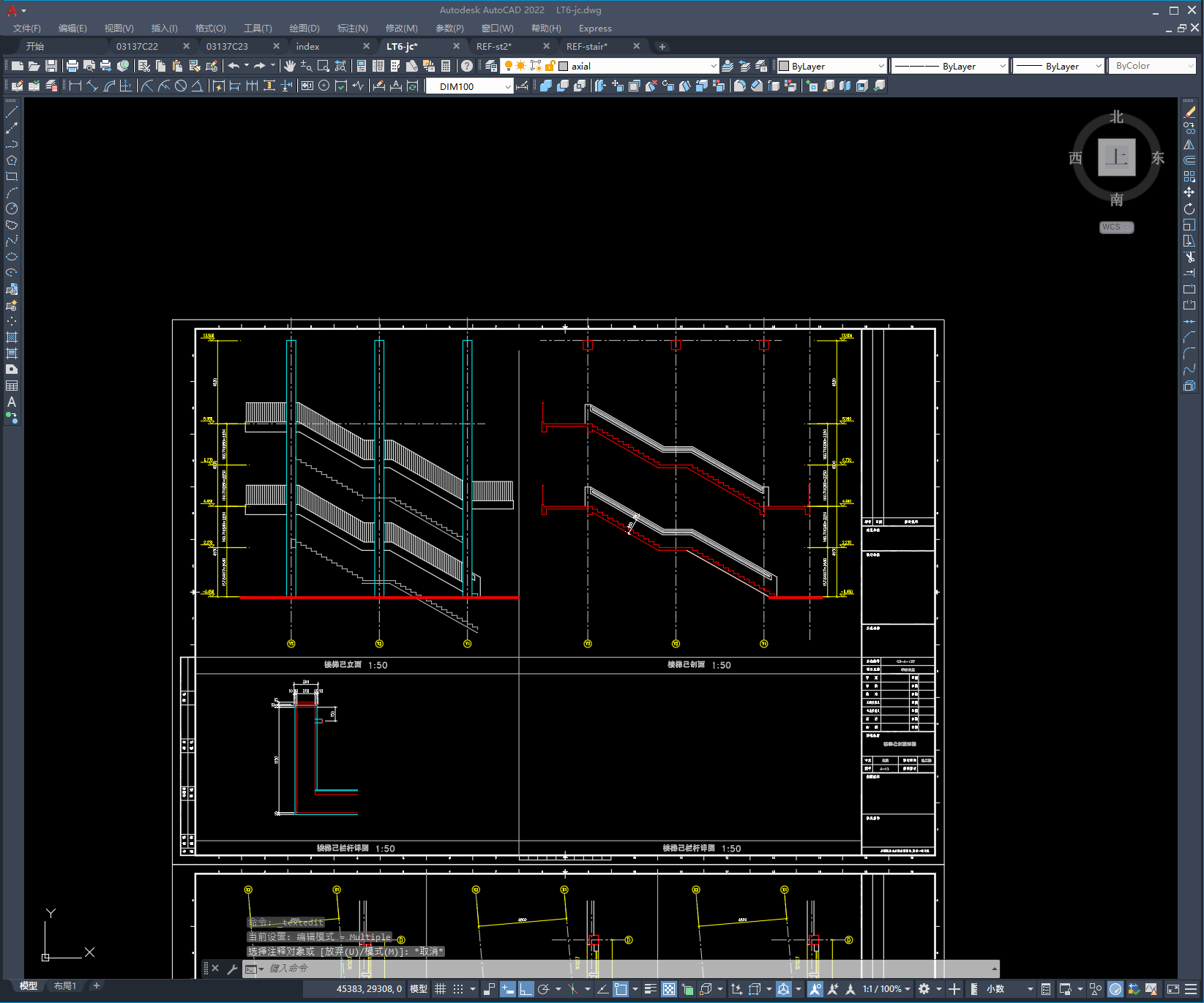Switch to the index drawing tab
Viewport: 1204px width, 1003px height.
[307, 46]
